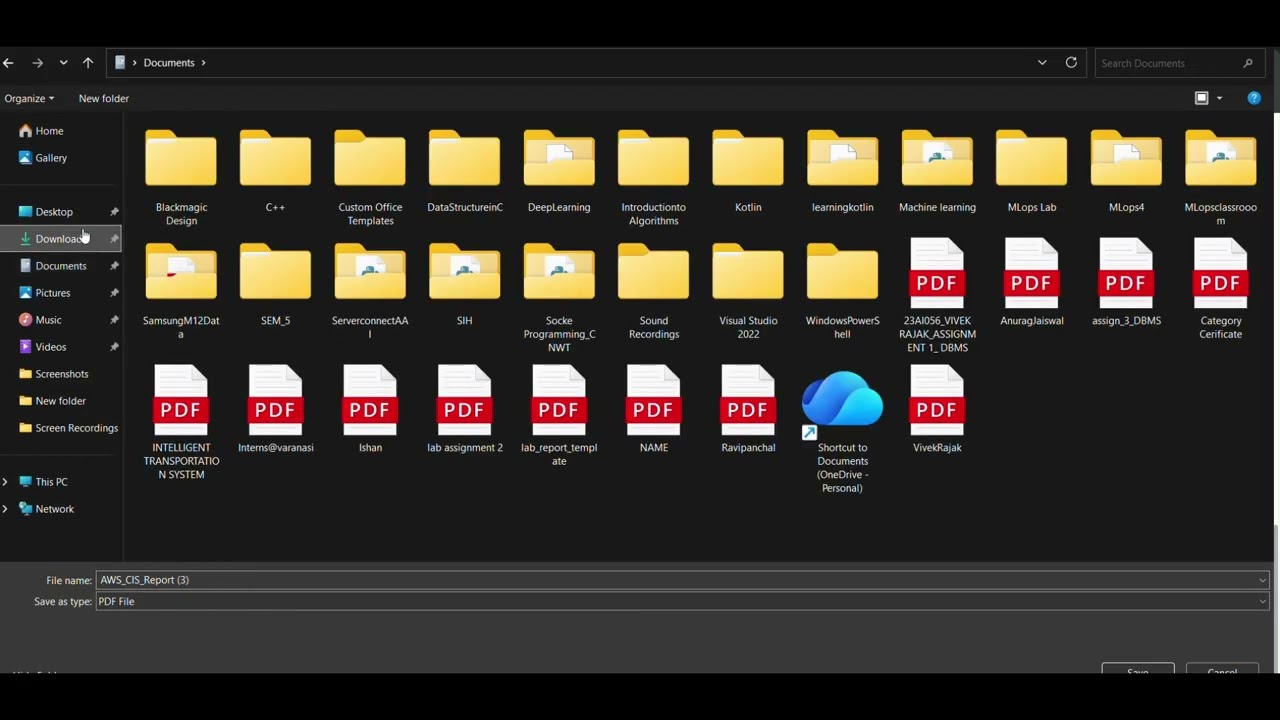
Task: Select the learningkotlin folder
Action: pos(843,171)
